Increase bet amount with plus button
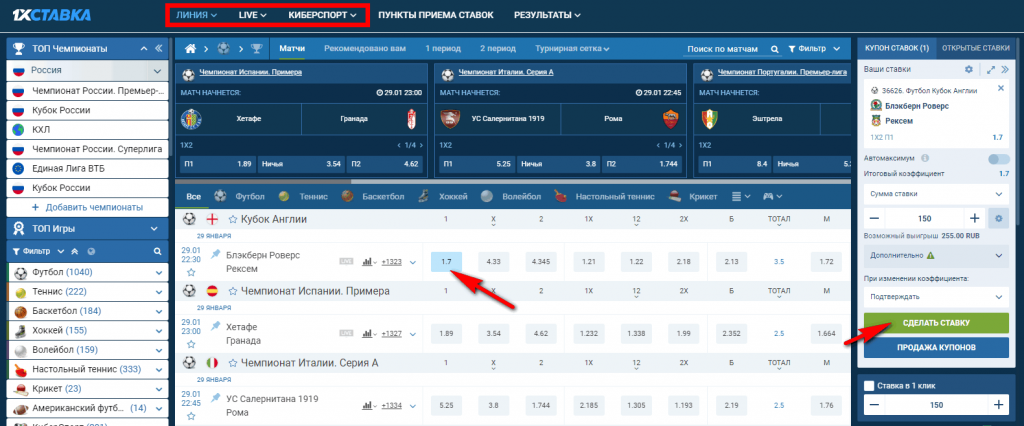This screenshot has height=426, width=1024. [x=974, y=218]
